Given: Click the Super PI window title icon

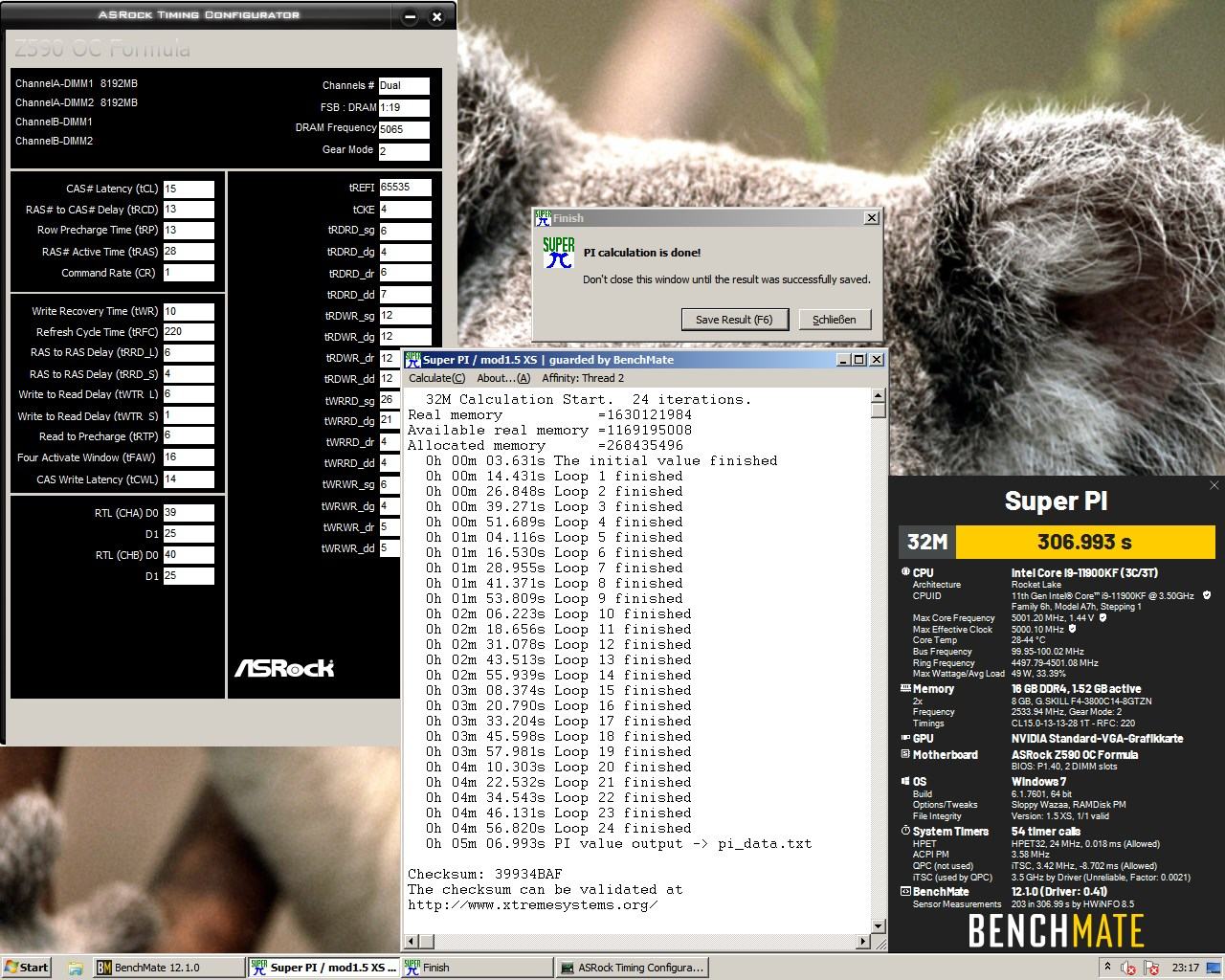Looking at the screenshot, I should pos(412,360).
